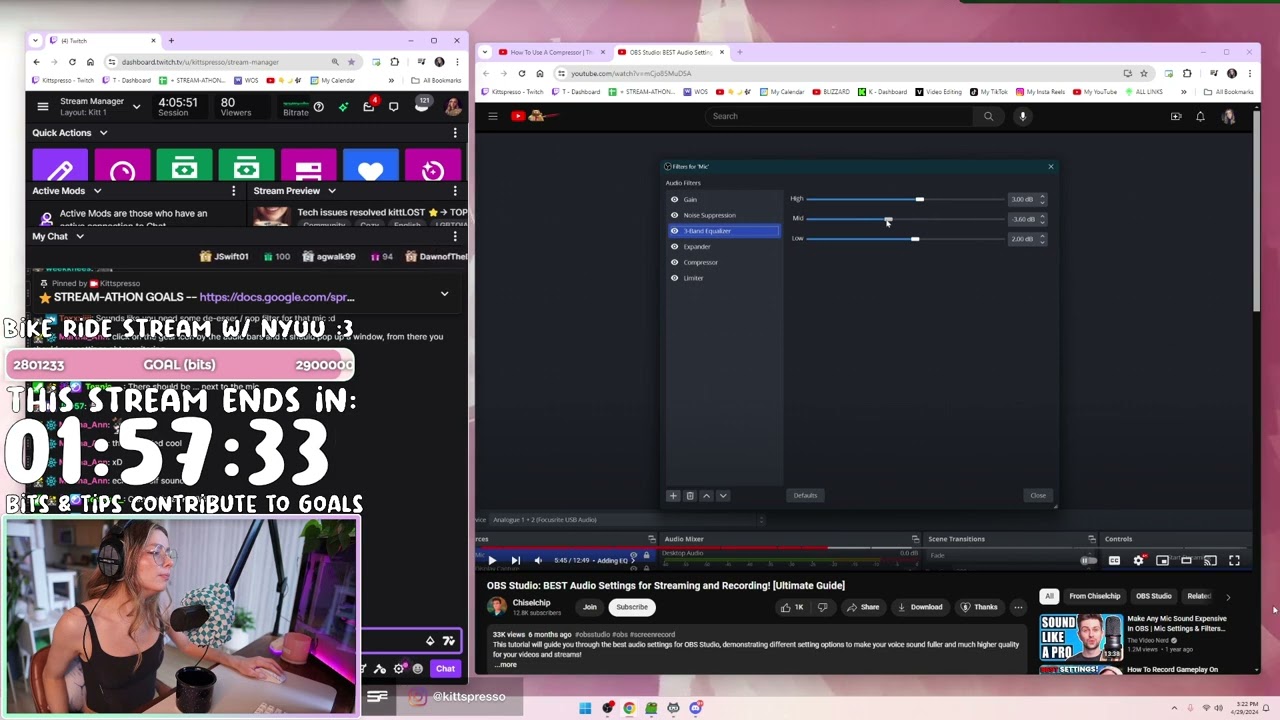Select the 'All' filter chip
Viewport: 1280px width, 720px height.
pyautogui.click(x=1049, y=596)
